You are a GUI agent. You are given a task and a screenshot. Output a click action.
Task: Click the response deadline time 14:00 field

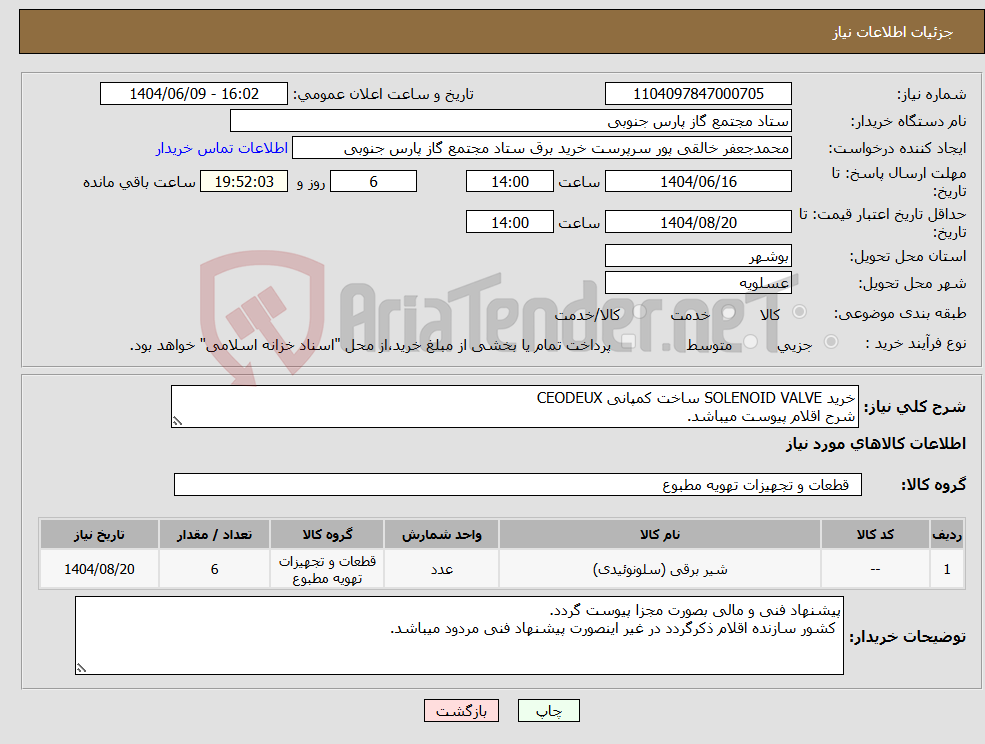coord(509,182)
